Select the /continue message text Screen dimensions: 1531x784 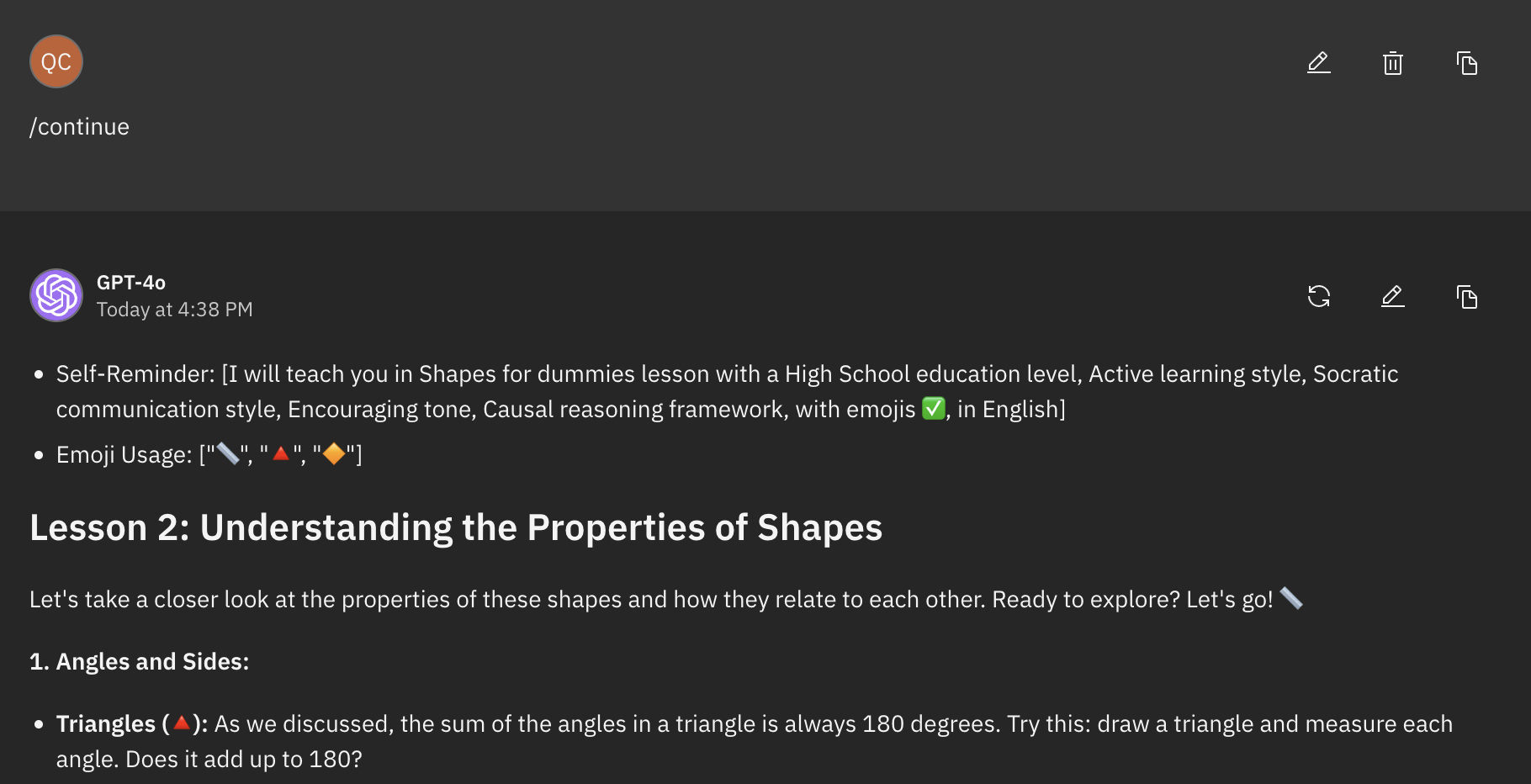click(79, 126)
